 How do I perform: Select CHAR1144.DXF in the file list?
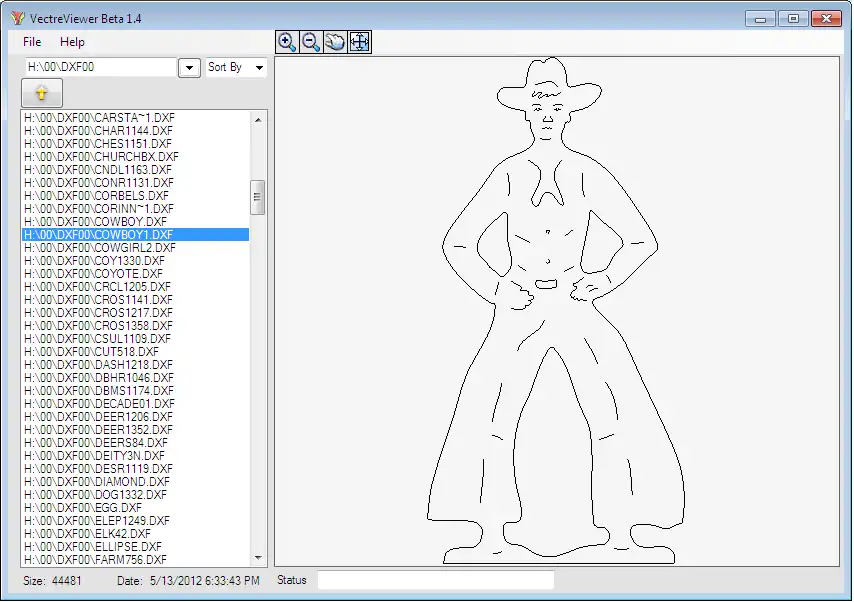click(x=136, y=131)
